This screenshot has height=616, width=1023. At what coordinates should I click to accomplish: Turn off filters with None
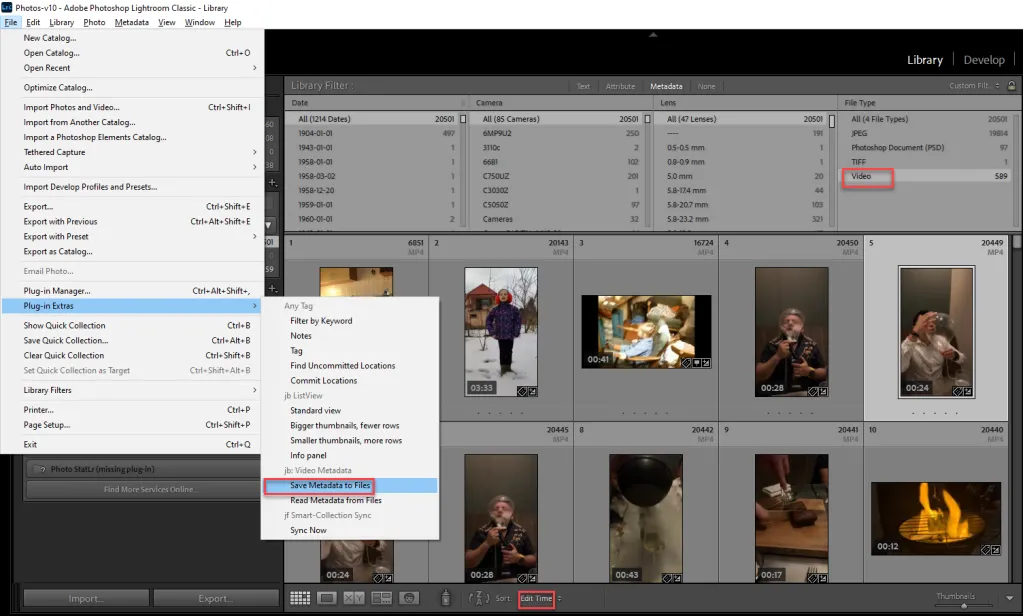click(706, 86)
